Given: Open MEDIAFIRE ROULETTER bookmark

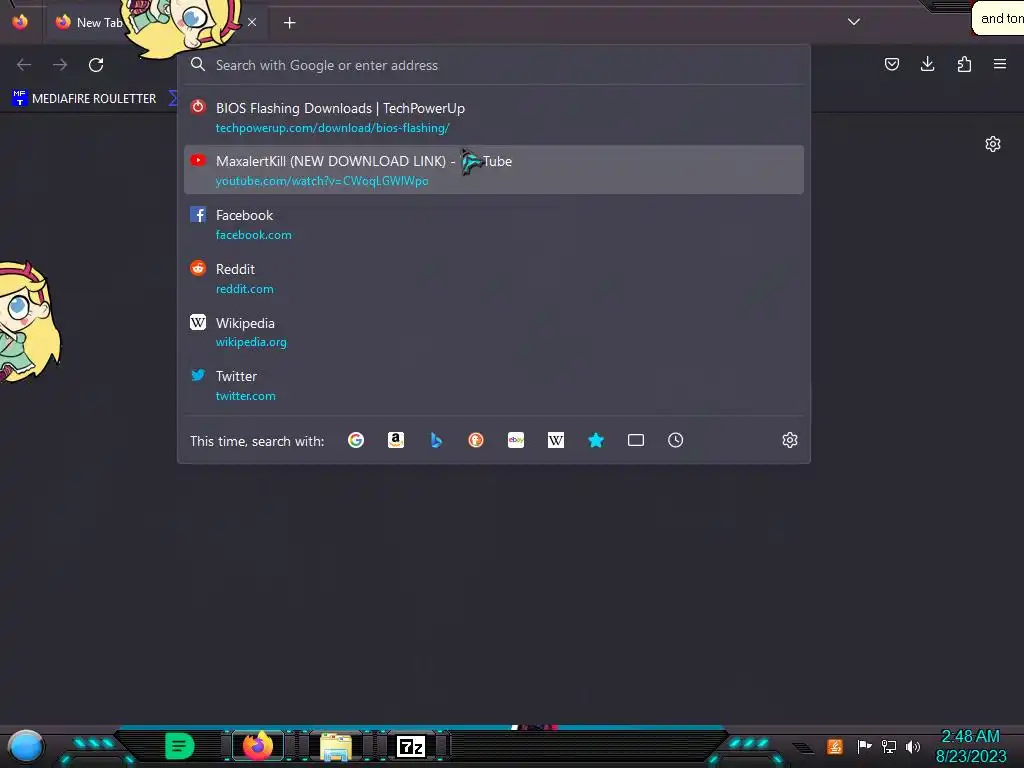Looking at the screenshot, I should click(x=85, y=99).
